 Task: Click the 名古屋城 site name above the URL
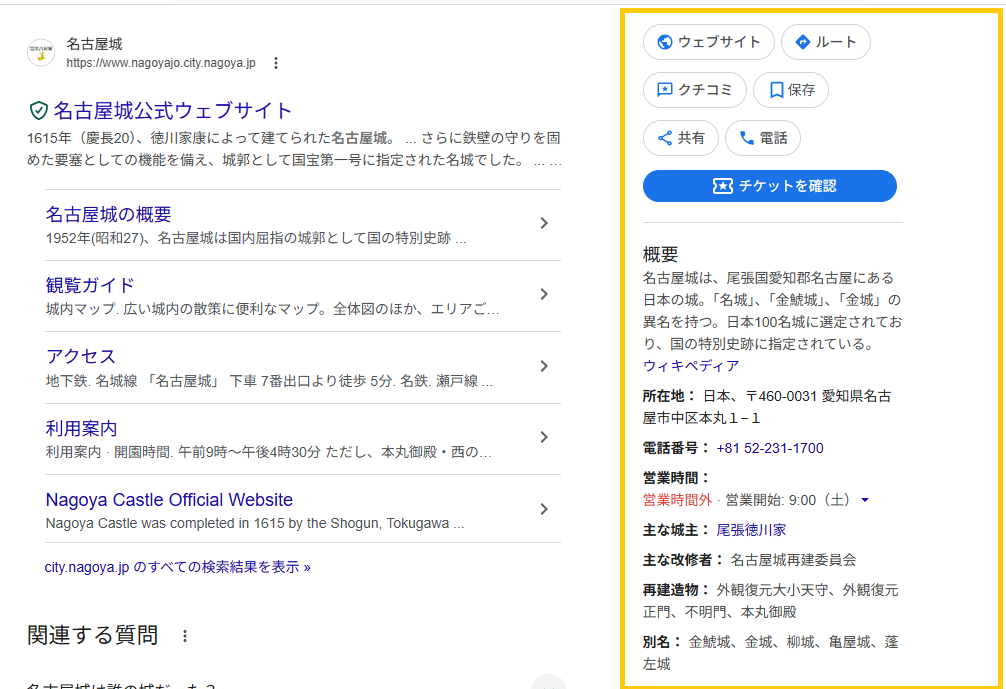click(x=94, y=44)
